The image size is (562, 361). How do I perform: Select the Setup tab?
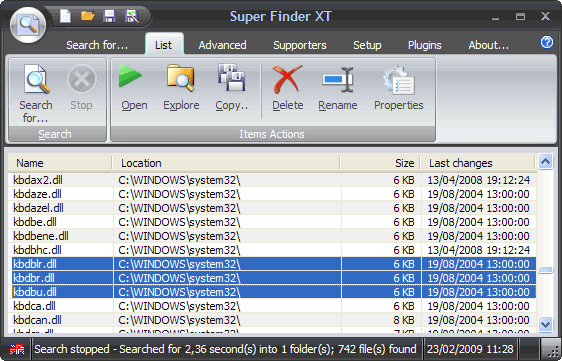point(367,45)
